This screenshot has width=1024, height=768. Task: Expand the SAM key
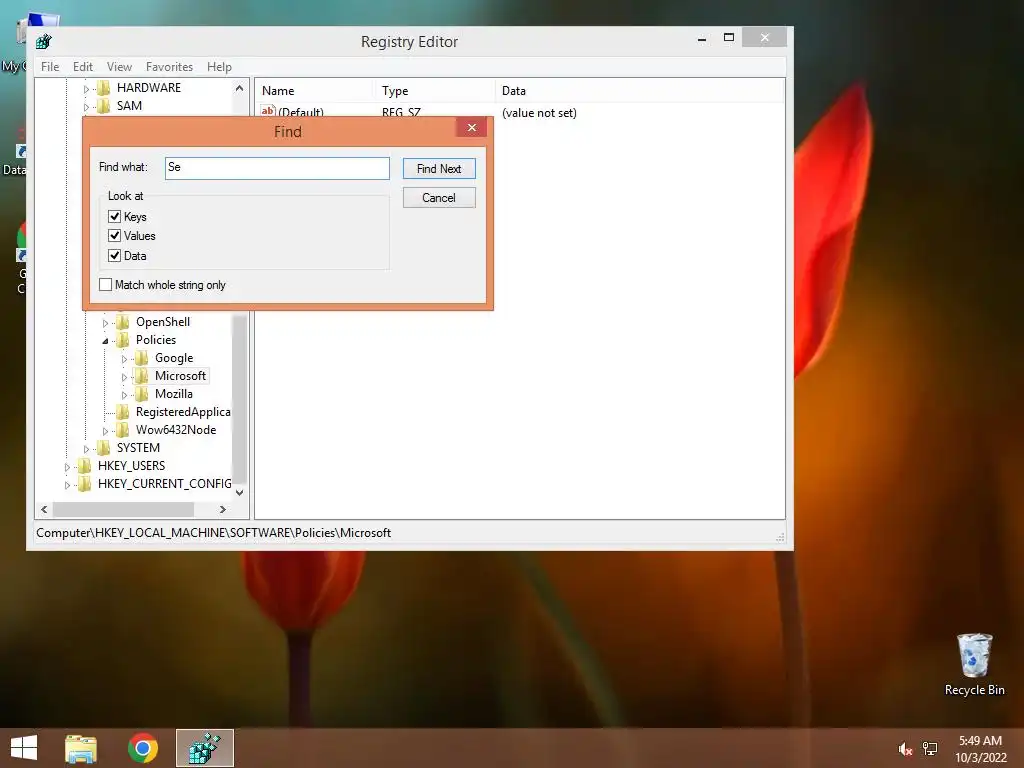tap(86, 106)
